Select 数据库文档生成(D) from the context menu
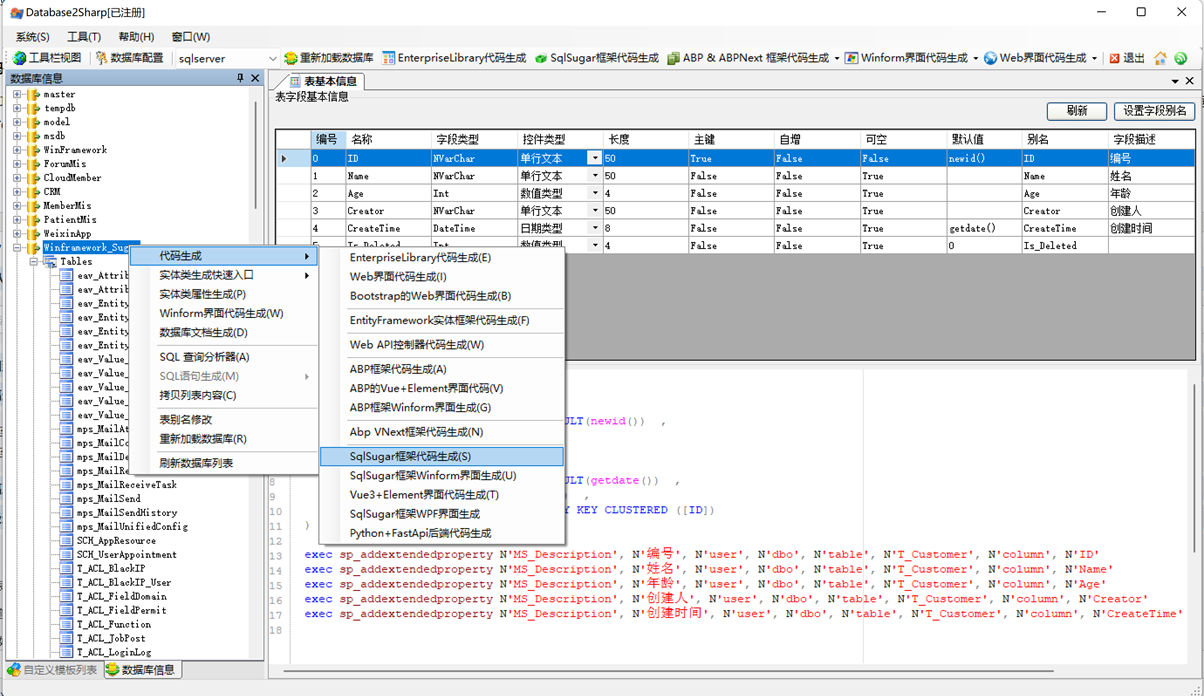The width and height of the screenshot is (1204, 696). pos(203,332)
